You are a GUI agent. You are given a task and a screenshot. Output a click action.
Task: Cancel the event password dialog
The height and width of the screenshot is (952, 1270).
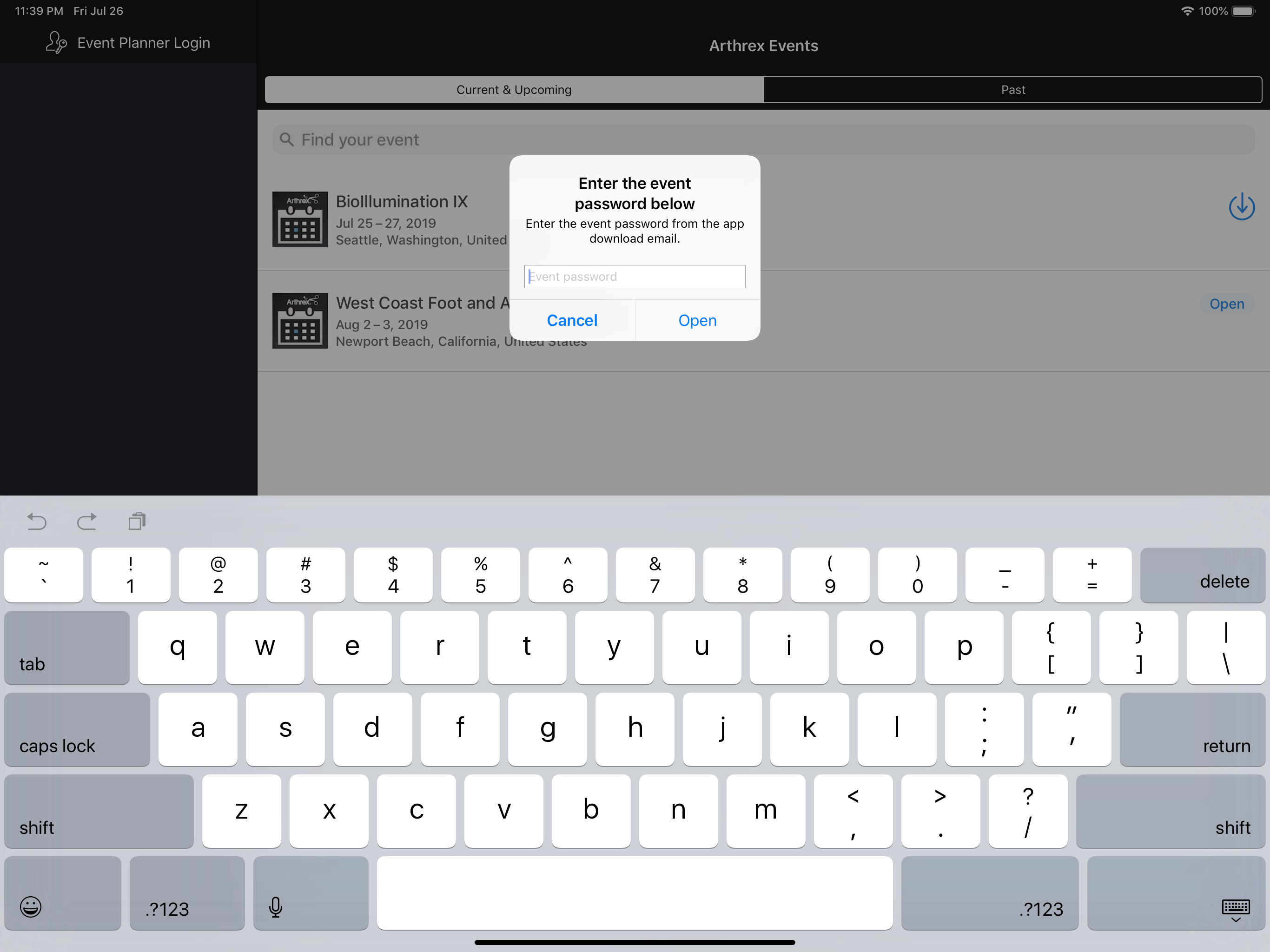(x=572, y=320)
